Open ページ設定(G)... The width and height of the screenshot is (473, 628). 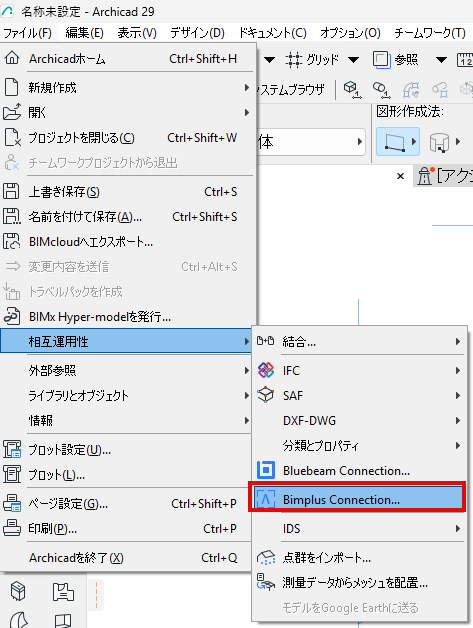(127, 503)
